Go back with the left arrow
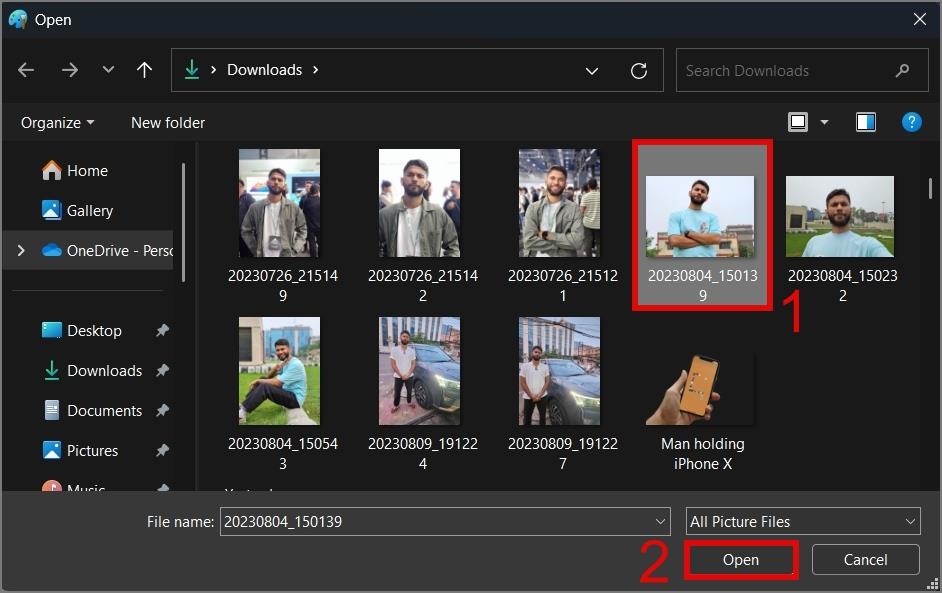 pyautogui.click(x=26, y=70)
